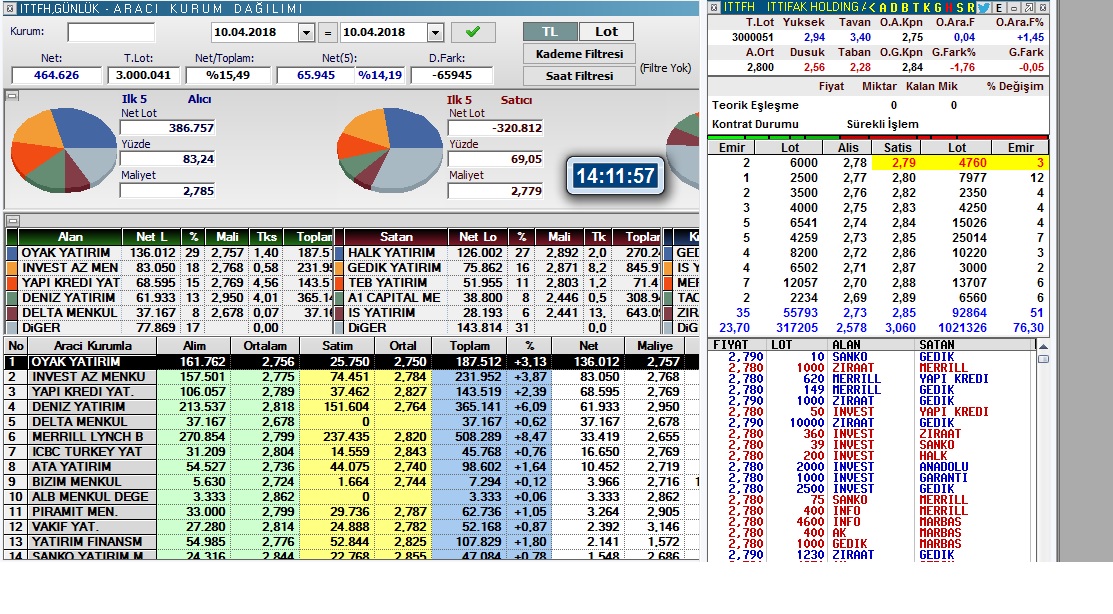This screenshot has height=614, width=1113.
Task: Click the yellow letter B in ITTFH title bar
Action: click(905, 8)
